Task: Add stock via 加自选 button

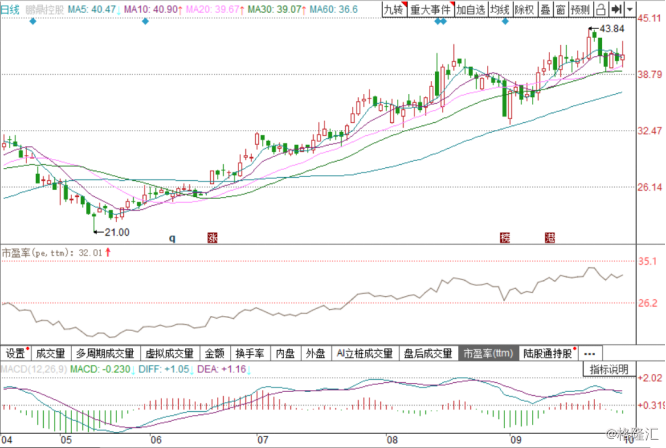Action: tap(471, 9)
